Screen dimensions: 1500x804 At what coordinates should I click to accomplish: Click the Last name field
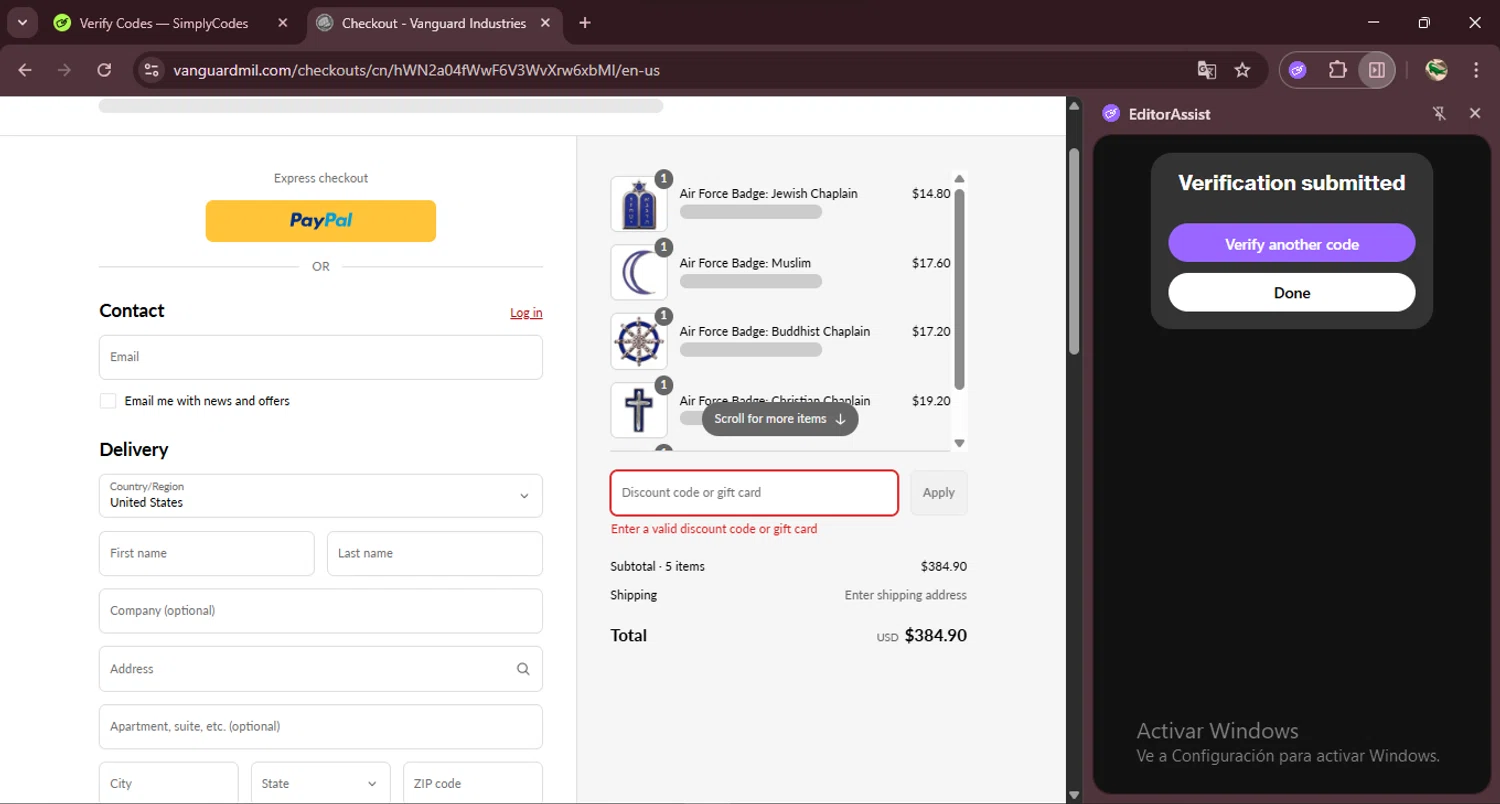pos(435,554)
